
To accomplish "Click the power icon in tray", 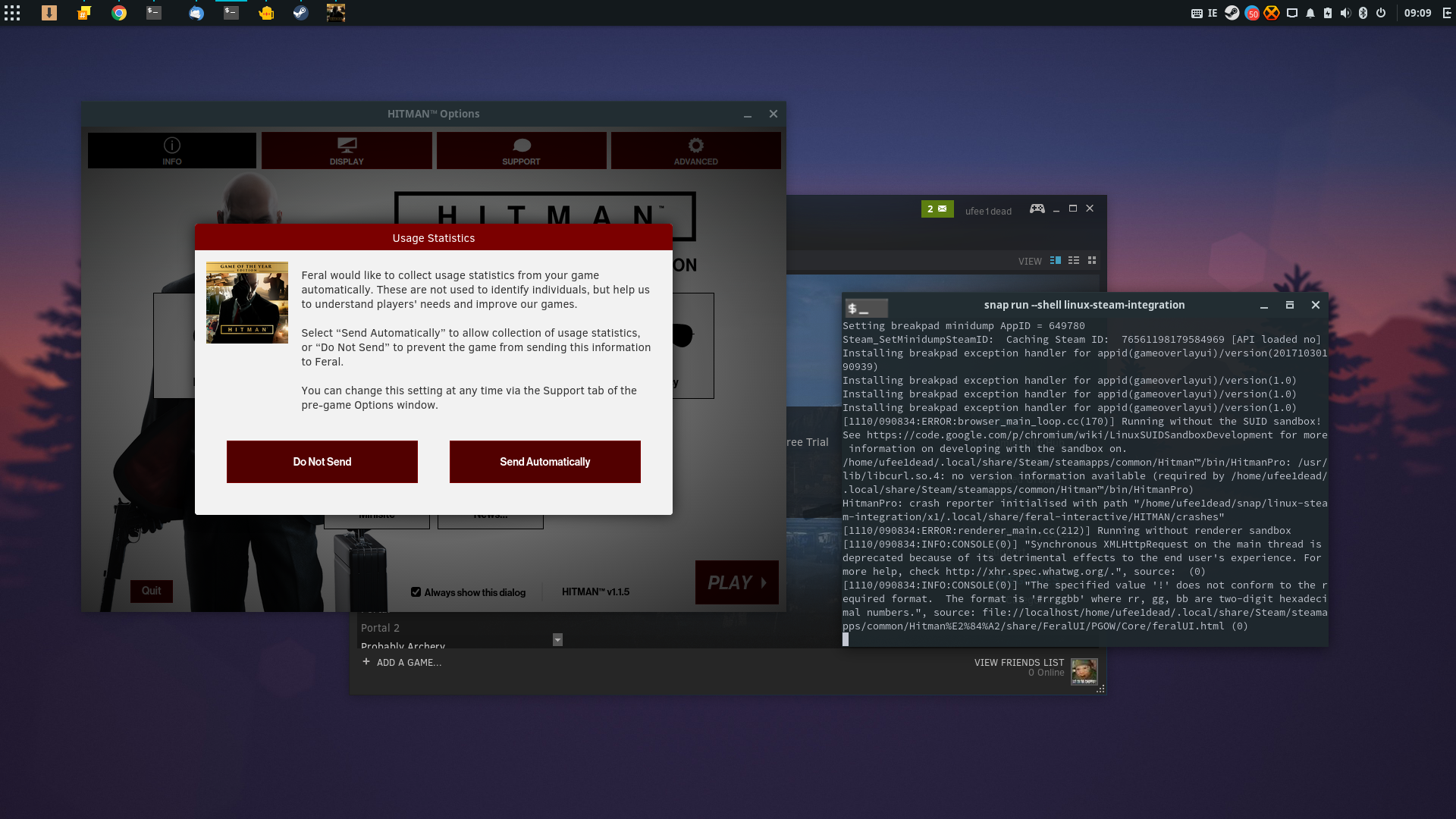I will coord(1381,13).
